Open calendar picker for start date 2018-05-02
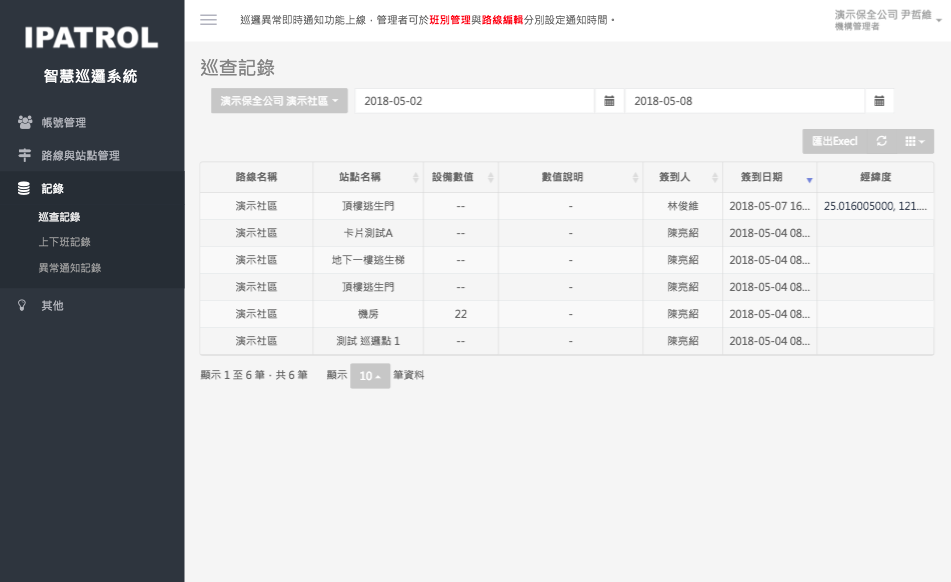Viewport: 951px width, 582px height. [609, 101]
